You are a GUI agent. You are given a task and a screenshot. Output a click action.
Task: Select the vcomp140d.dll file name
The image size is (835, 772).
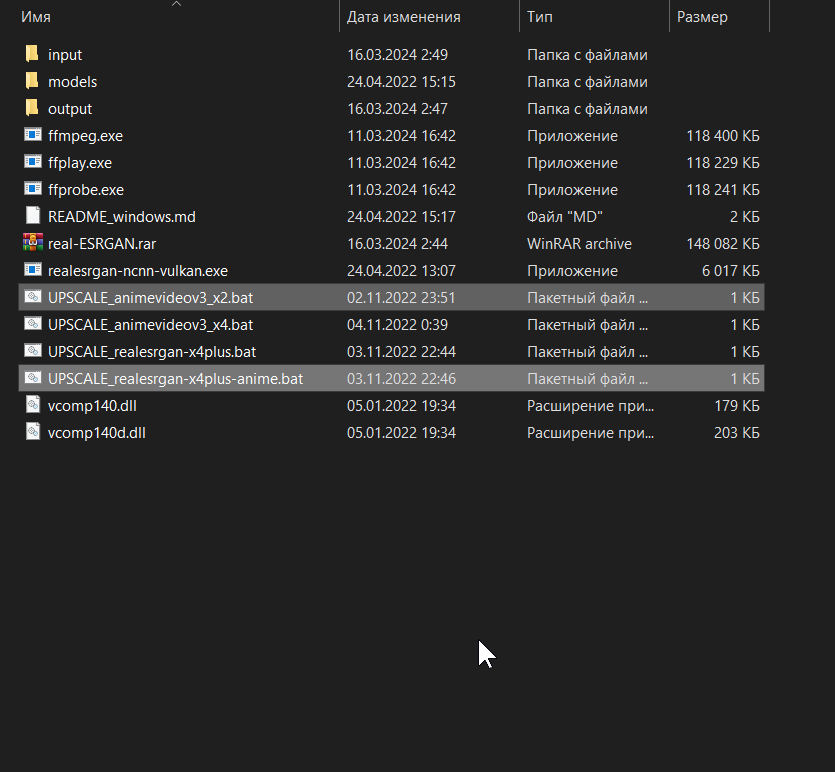point(96,433)
